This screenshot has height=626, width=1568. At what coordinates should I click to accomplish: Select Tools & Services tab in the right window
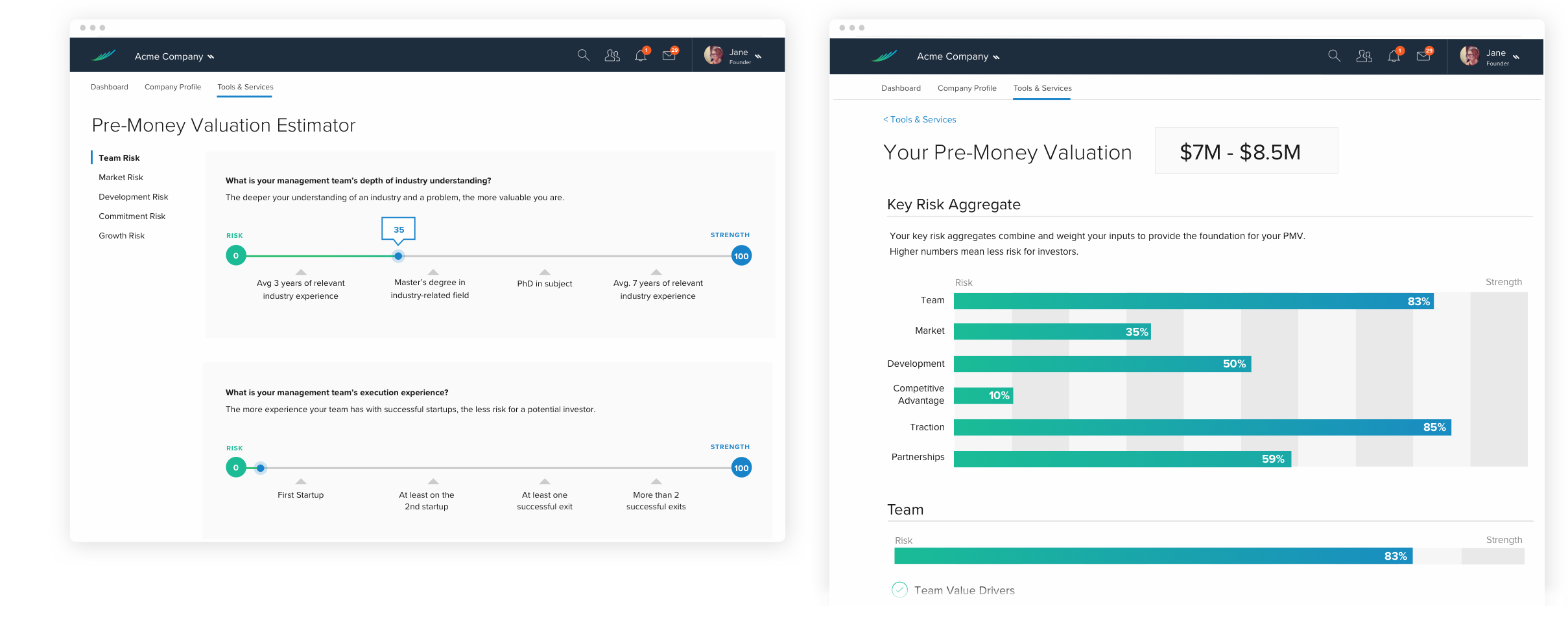coord(1042,88)
